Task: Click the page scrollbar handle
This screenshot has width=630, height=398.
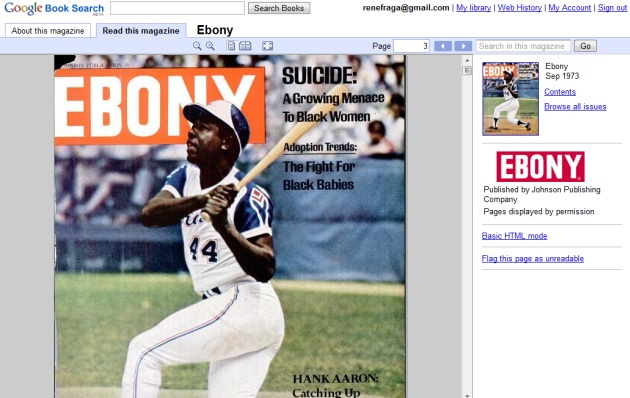Action: pos(467,71)
